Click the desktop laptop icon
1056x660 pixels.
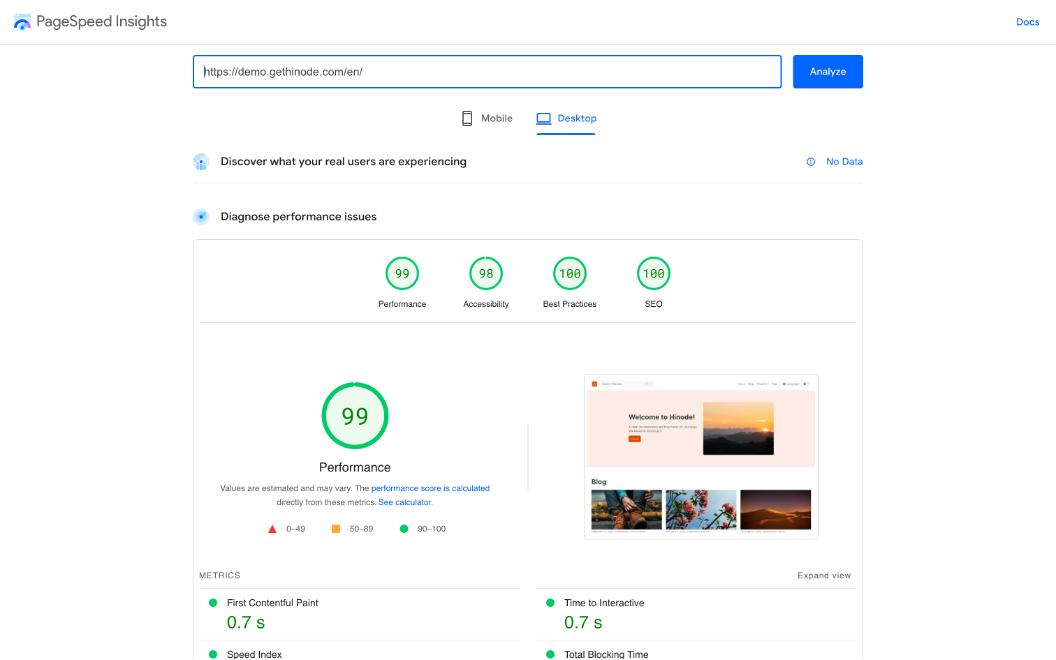pyautogui.click(x=544, y=118)
